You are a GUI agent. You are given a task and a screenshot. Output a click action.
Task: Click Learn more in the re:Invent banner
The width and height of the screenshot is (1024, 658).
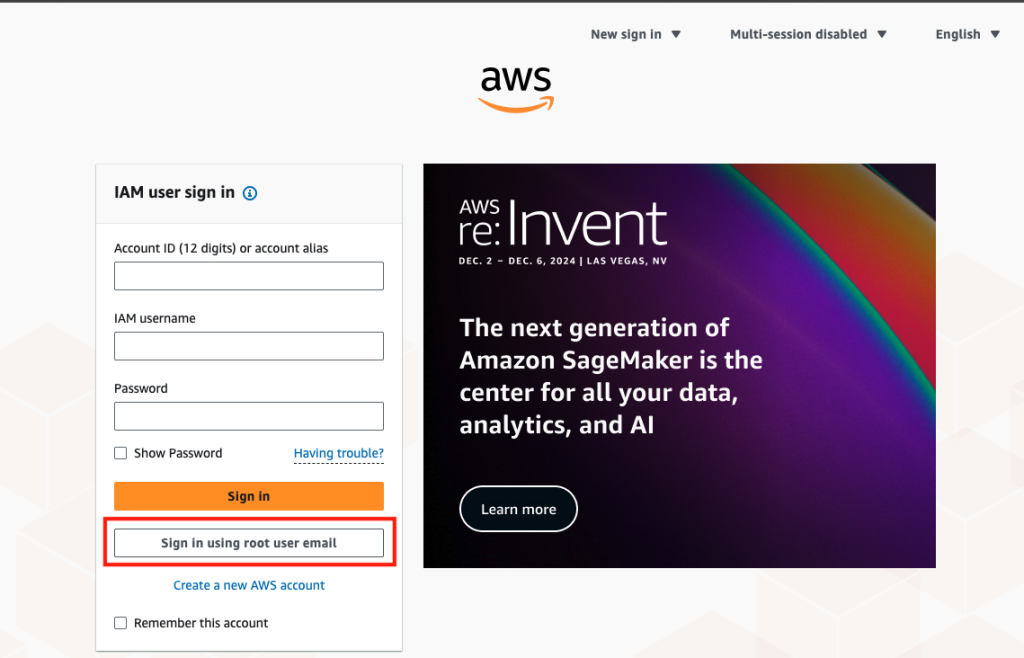pyautogui.click(x=519, y=509)
